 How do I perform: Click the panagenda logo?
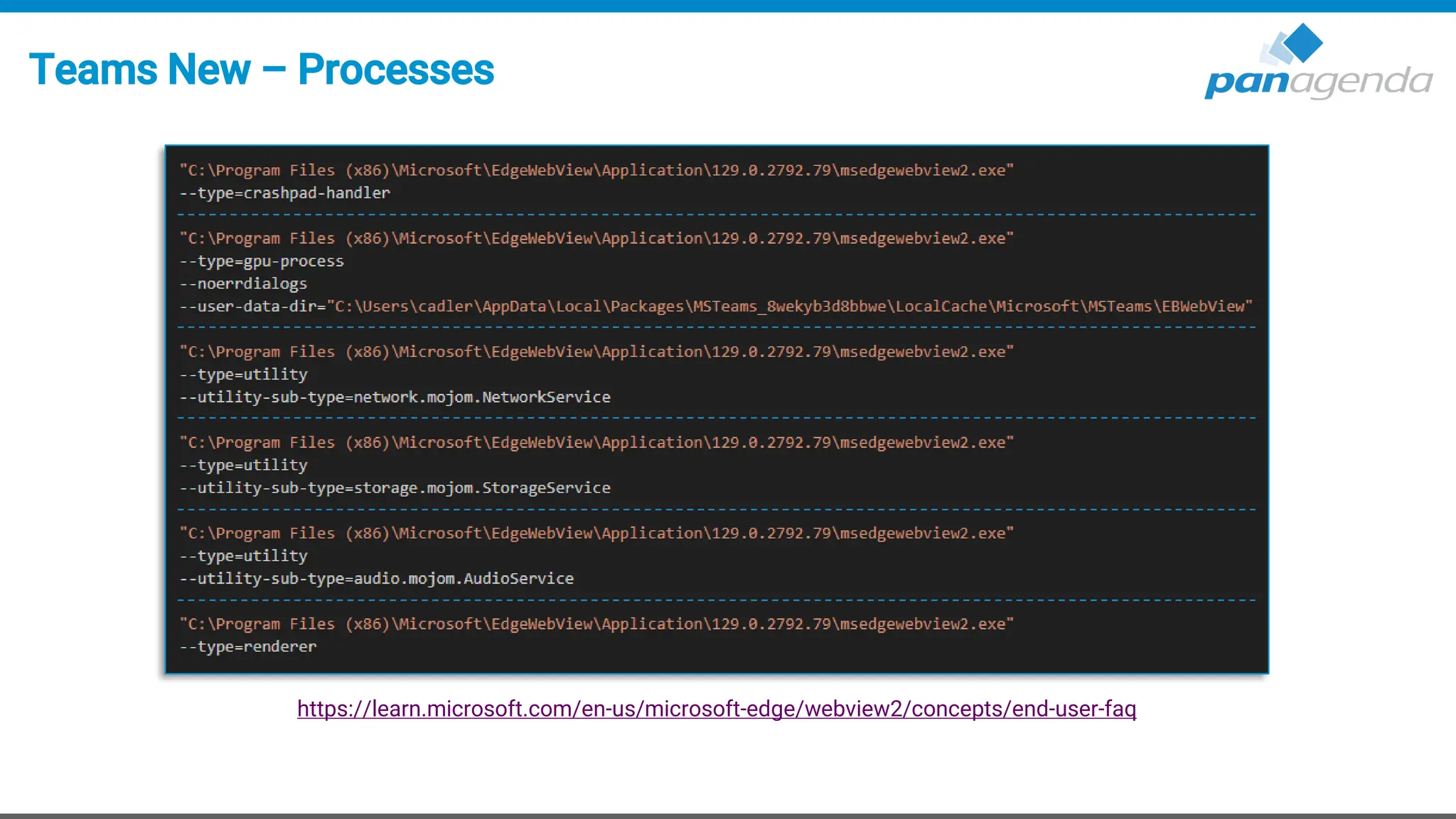(1318, 61)
